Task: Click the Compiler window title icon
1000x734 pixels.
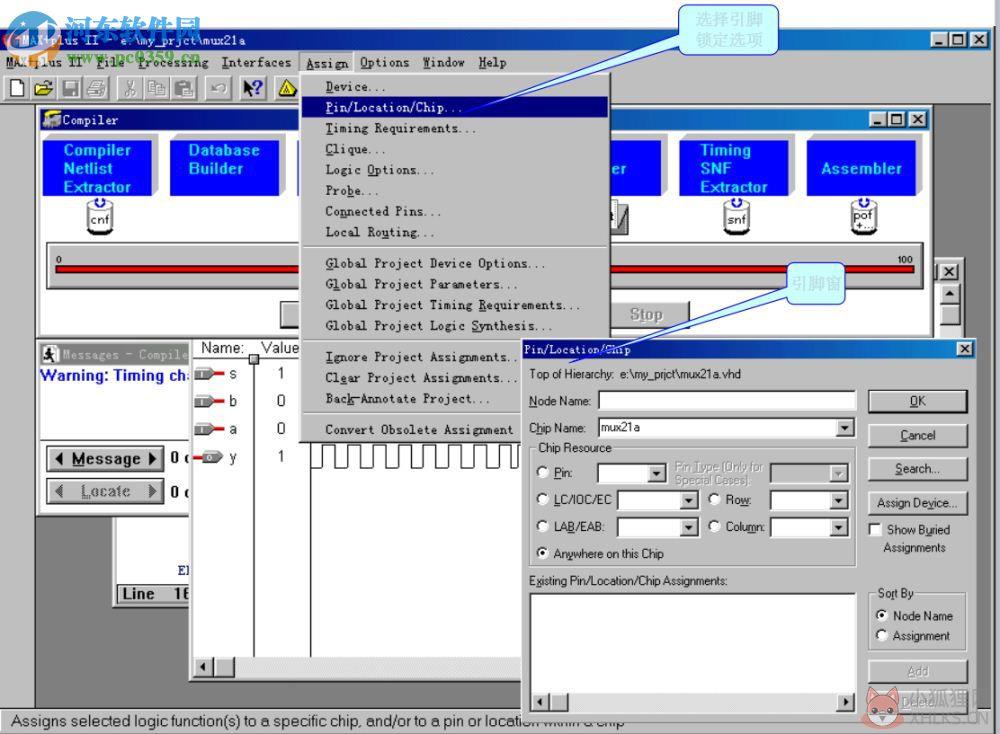Action: (x=51, y=119)
